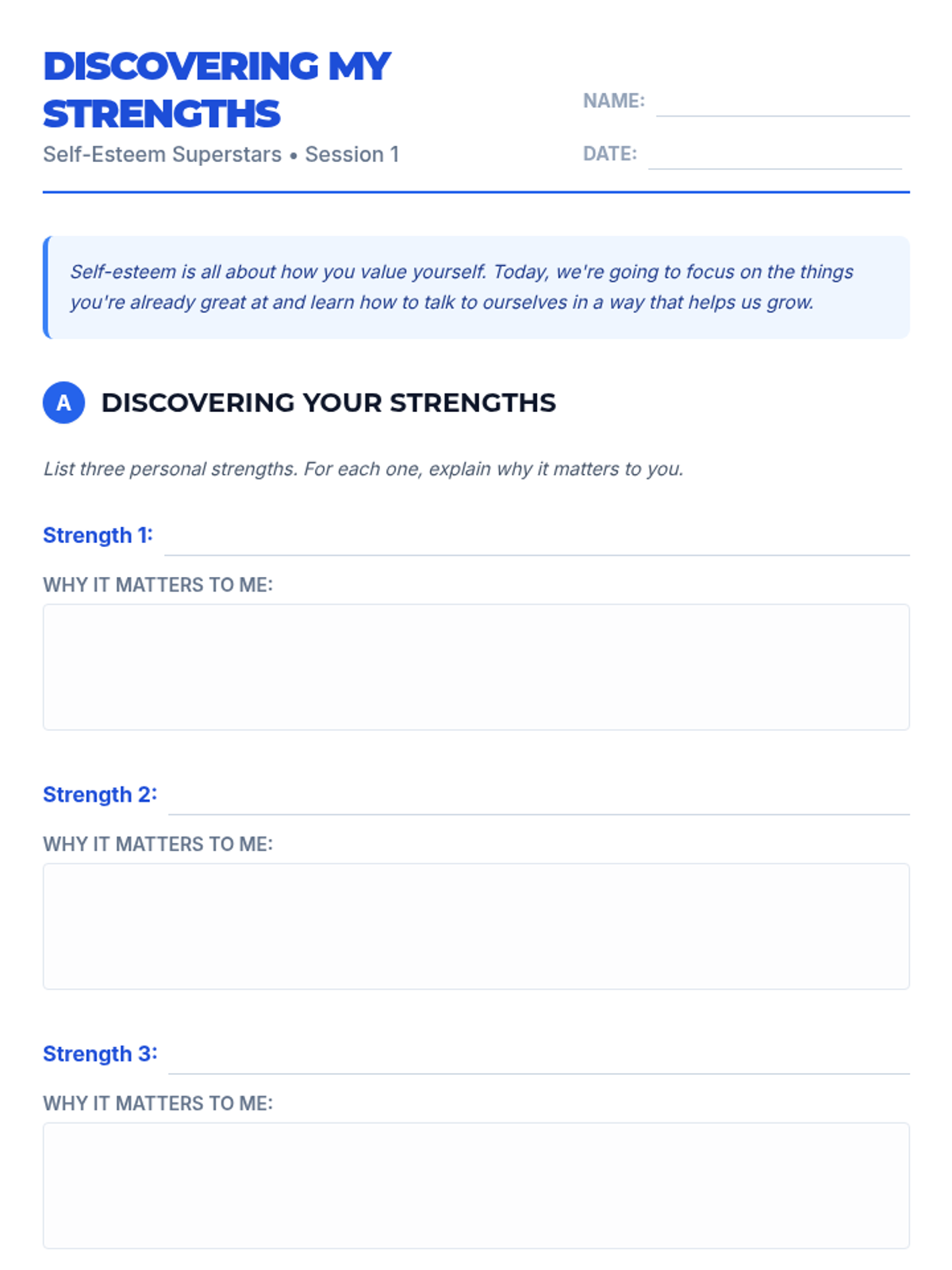Click the Why It Matters label under Strength 1
Image resolution: width=952 pixels, height=1270 pixels.
(x=158, y=585)
